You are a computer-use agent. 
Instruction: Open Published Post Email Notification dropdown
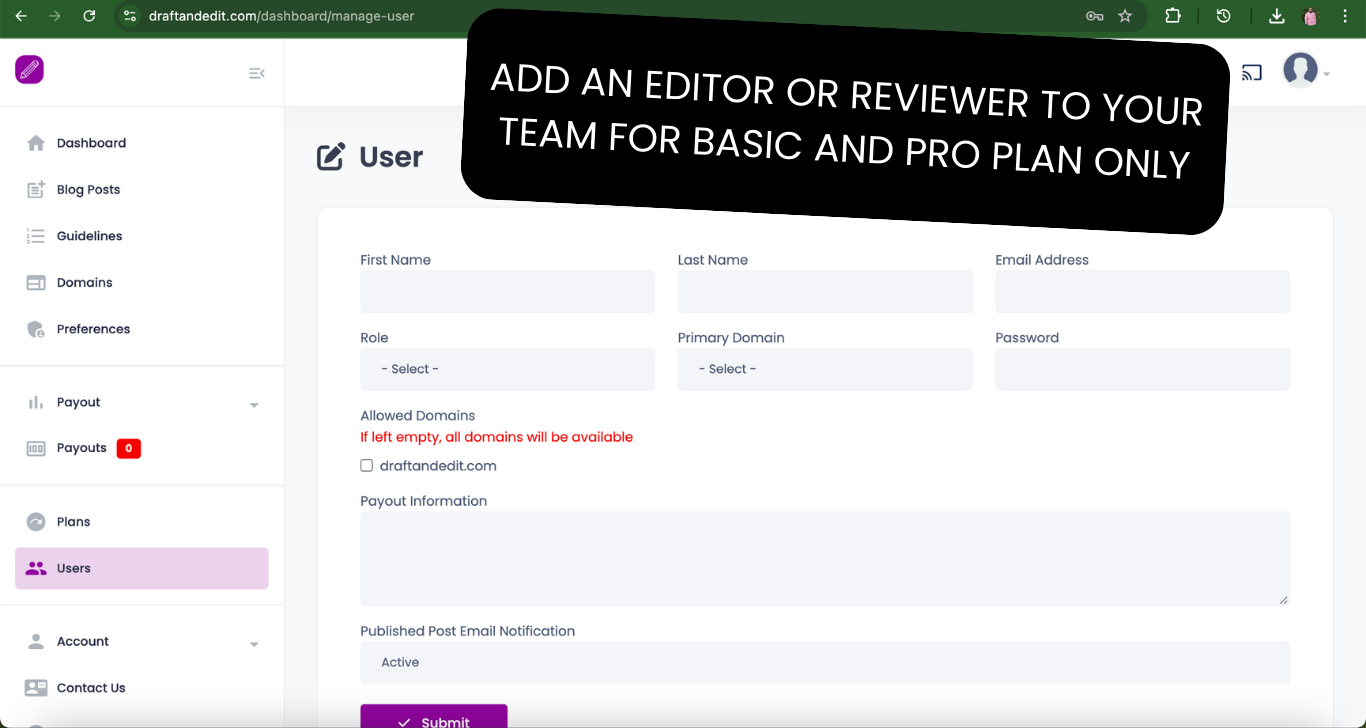(825, 662)
